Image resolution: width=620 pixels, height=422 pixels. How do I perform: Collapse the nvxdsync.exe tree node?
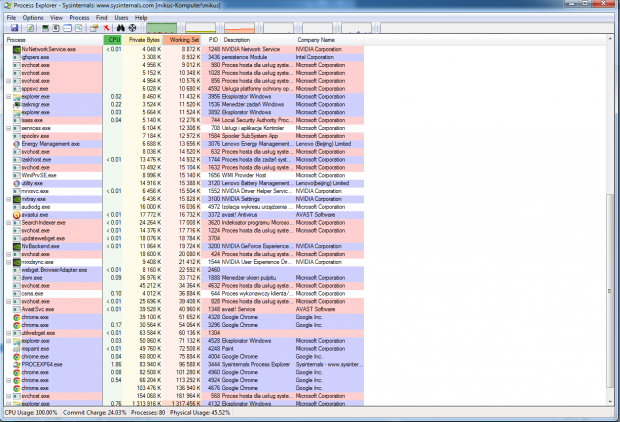tap(8, 262)
